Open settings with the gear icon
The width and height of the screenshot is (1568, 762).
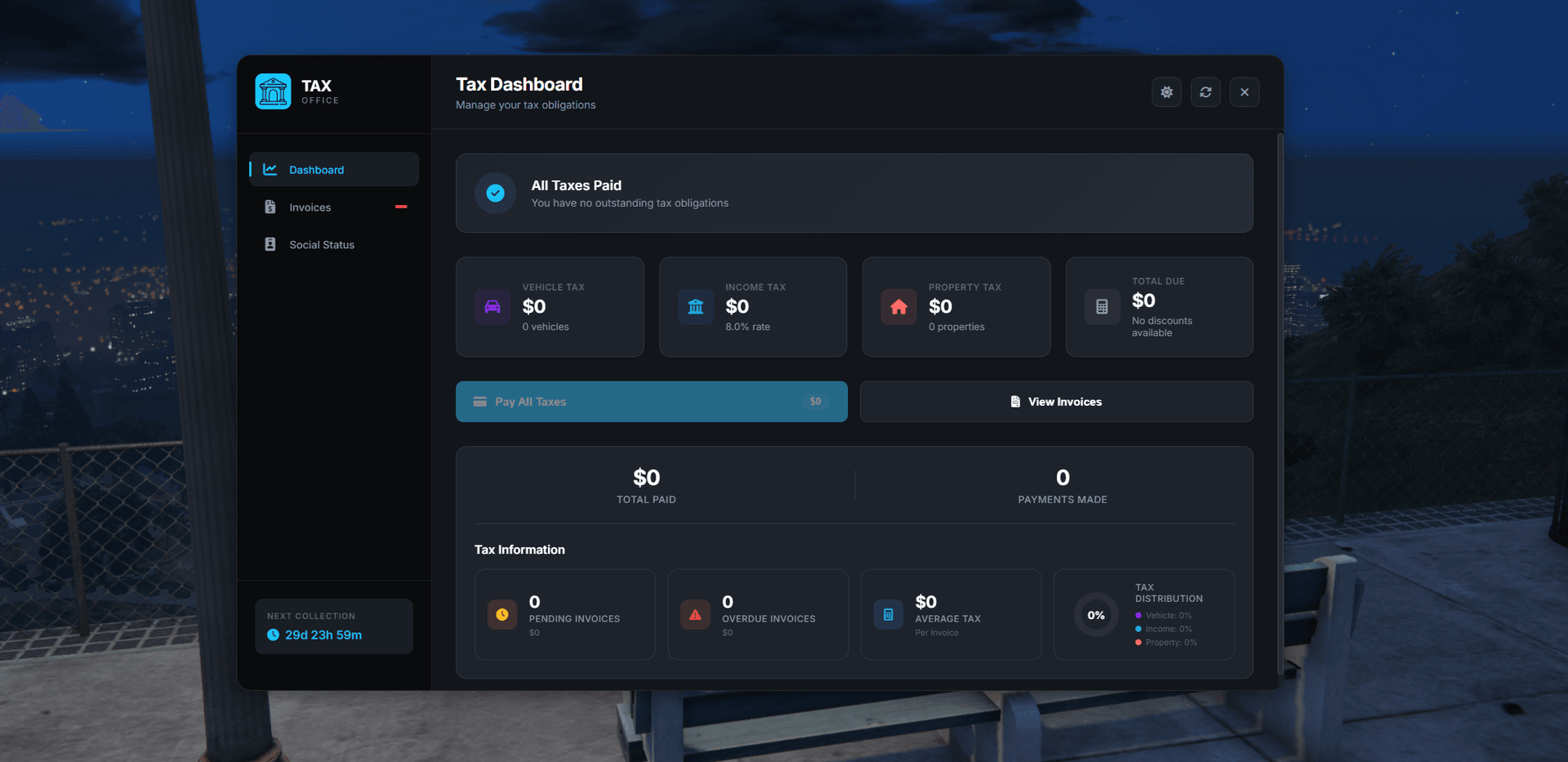pyautogui.click(x=1166, y=92)
